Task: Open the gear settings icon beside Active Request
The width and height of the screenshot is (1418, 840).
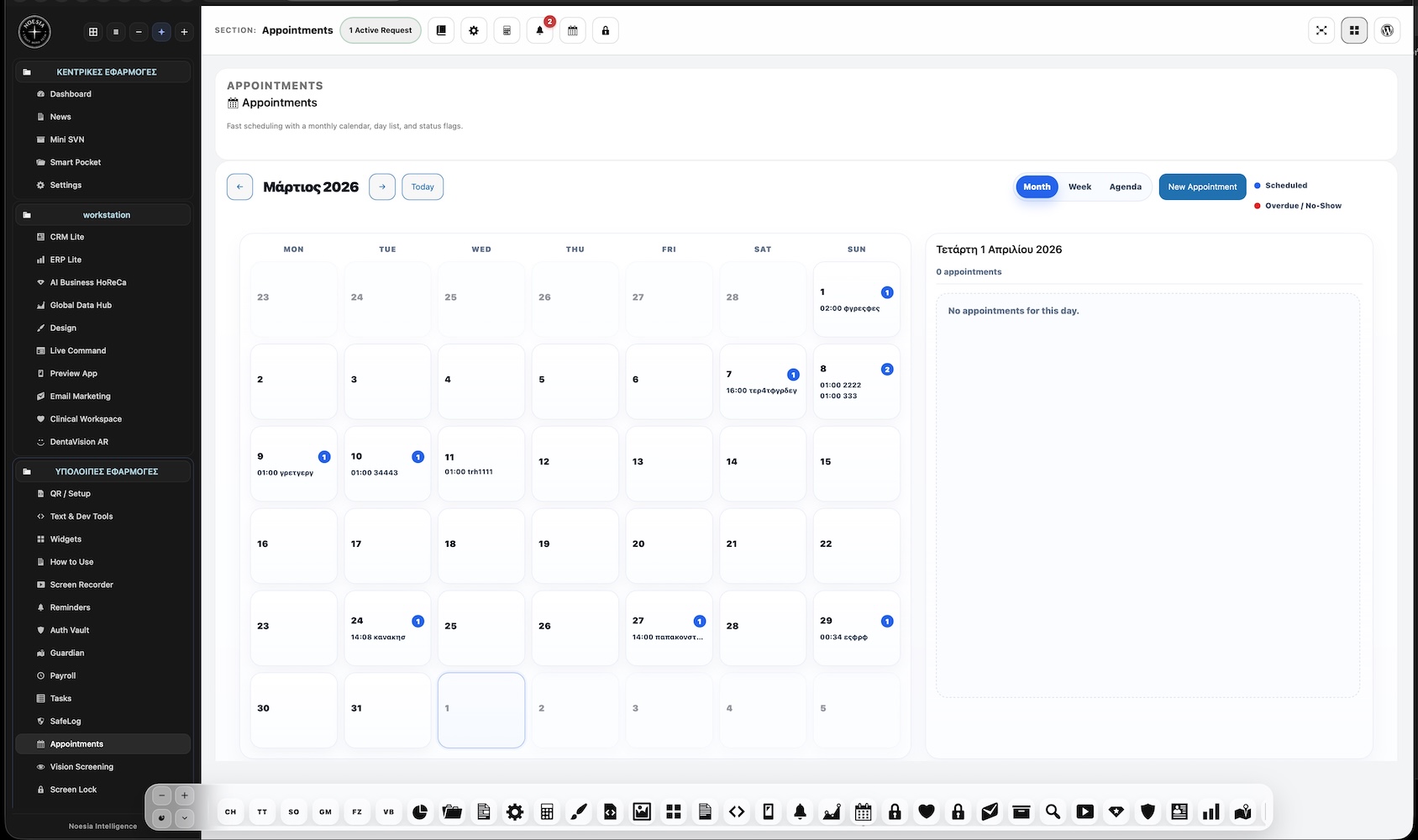Action: [474, 30]
